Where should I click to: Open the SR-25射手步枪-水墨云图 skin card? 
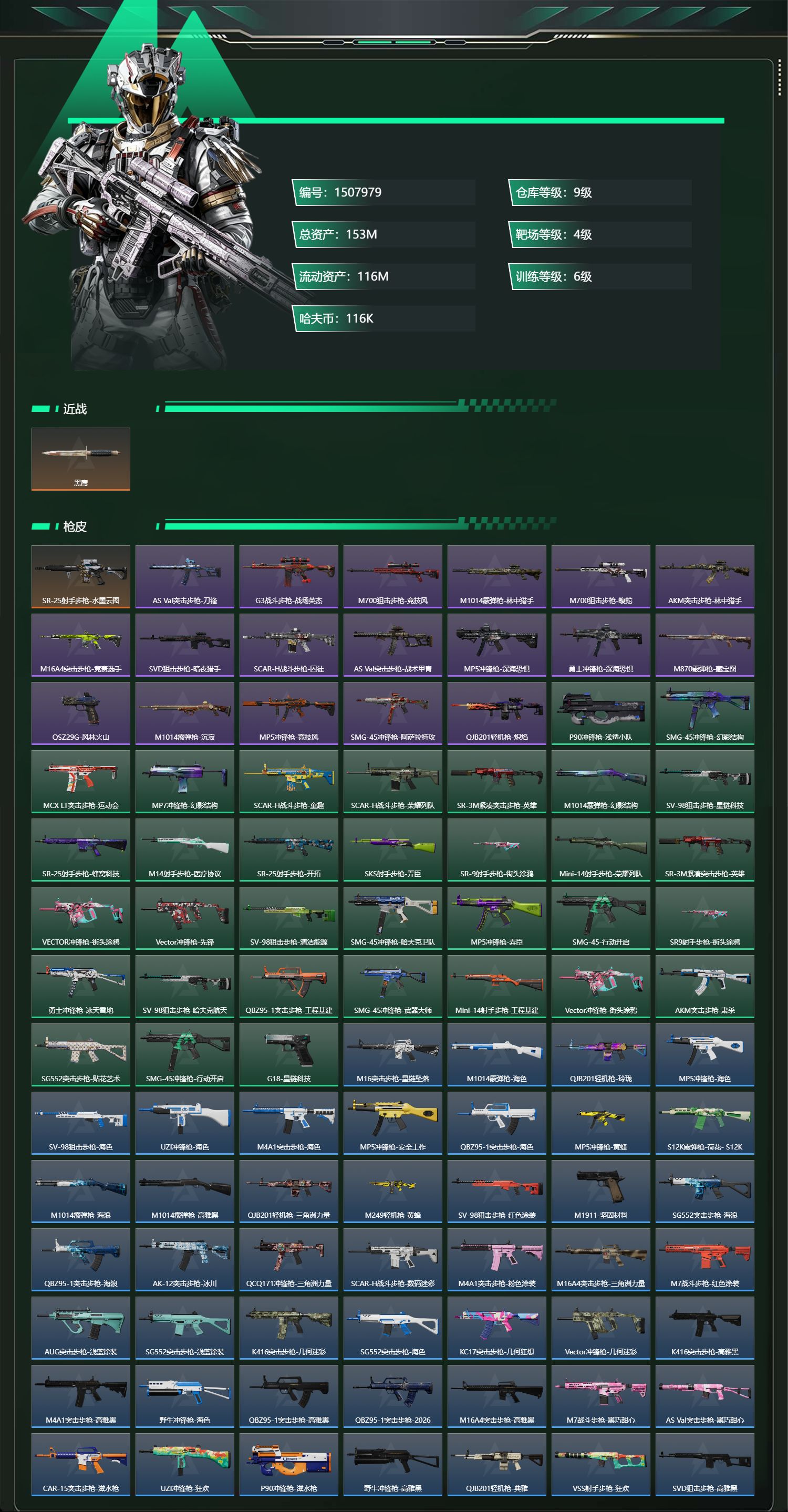coord(81,577)
